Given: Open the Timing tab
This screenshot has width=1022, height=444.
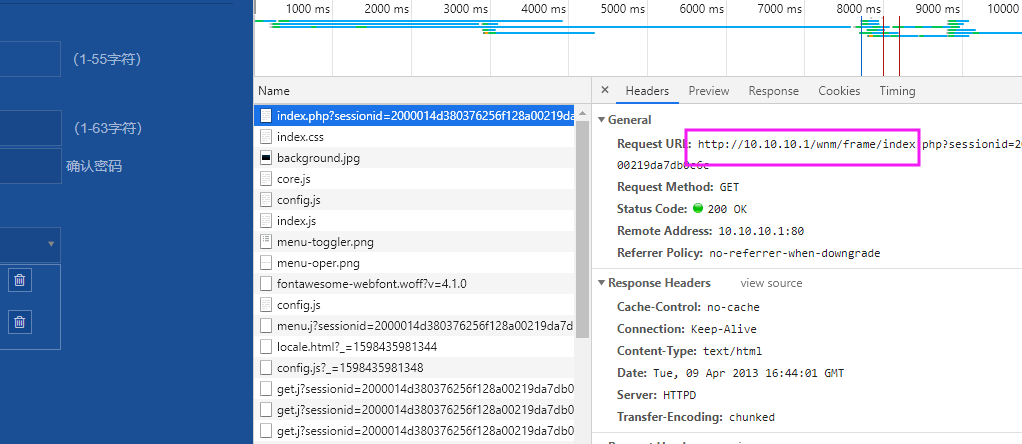Looking at the screenshot, I should pyautogui.click(x=897, y=91).
